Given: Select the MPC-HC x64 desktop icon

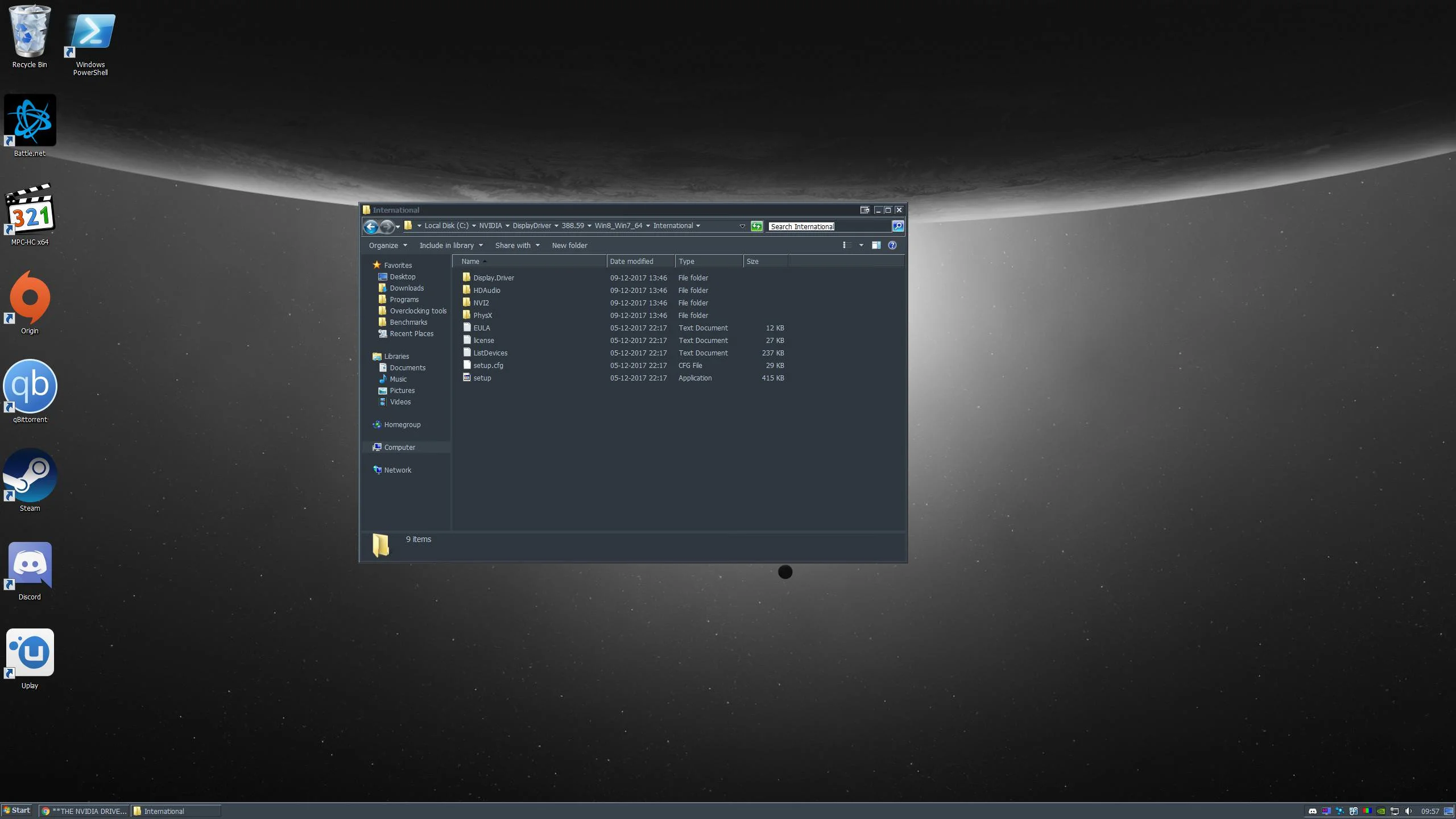Looking at the screenshot, I should pos(30,215).
